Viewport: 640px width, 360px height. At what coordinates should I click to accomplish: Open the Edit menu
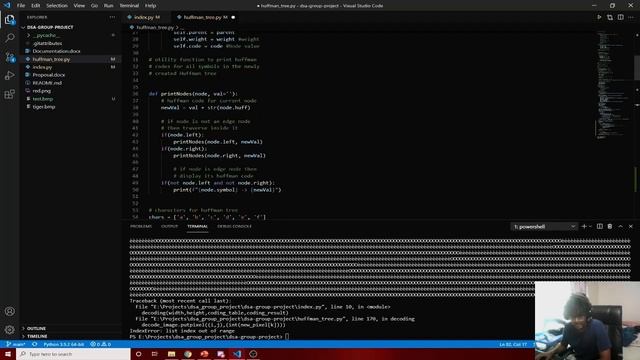[x=36, y=6]
